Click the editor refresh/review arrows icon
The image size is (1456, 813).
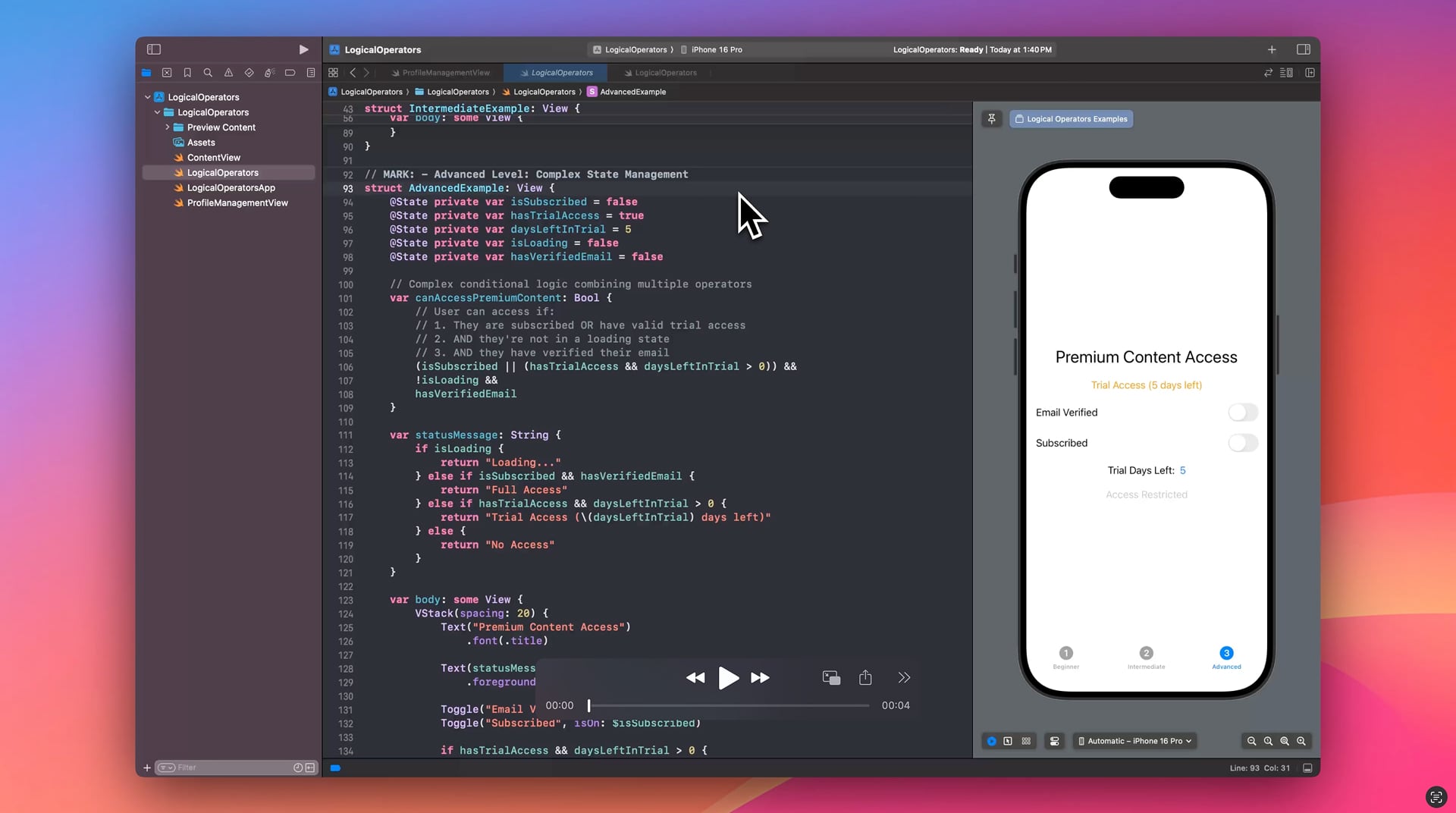pos(1268,73)
